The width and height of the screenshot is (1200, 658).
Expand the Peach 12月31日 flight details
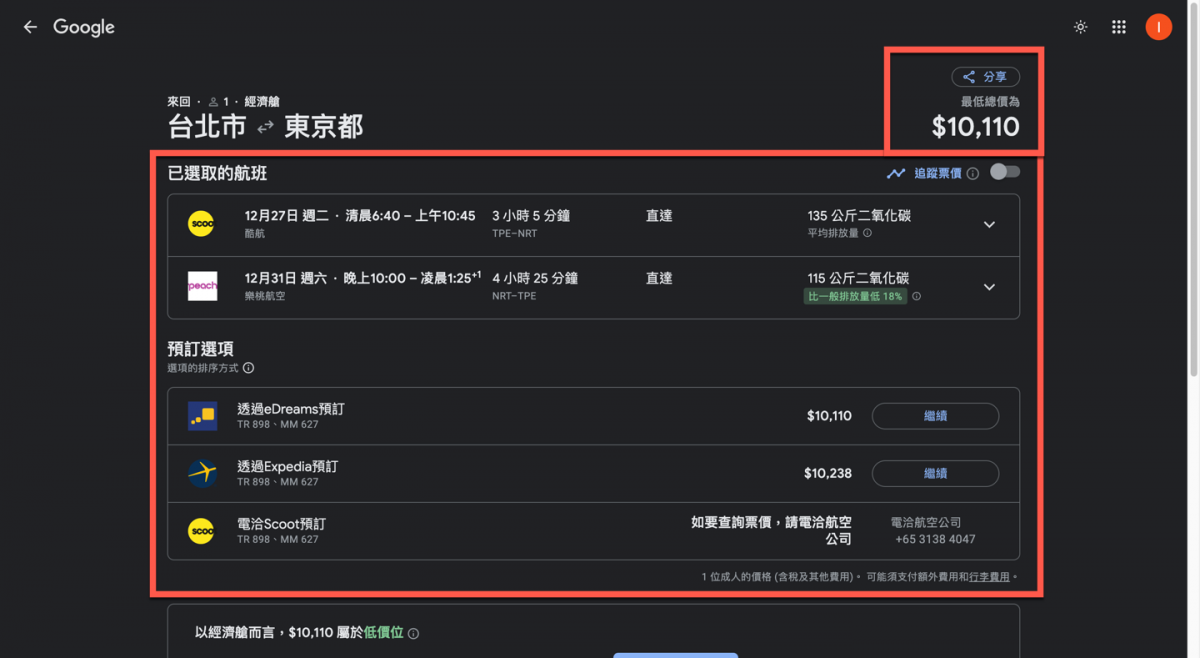[x=989, y=287]
